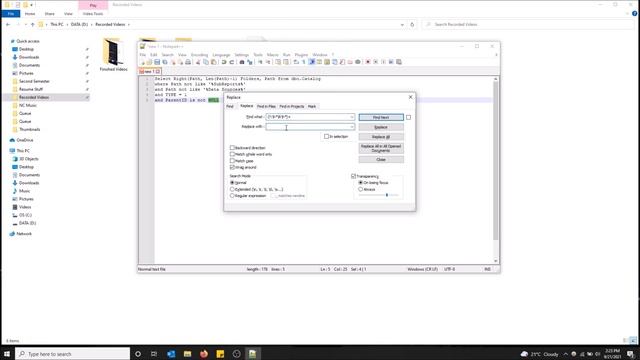Screen dimensions: 640x360
Task: Check the In selection checkbox
Action: 326,136
